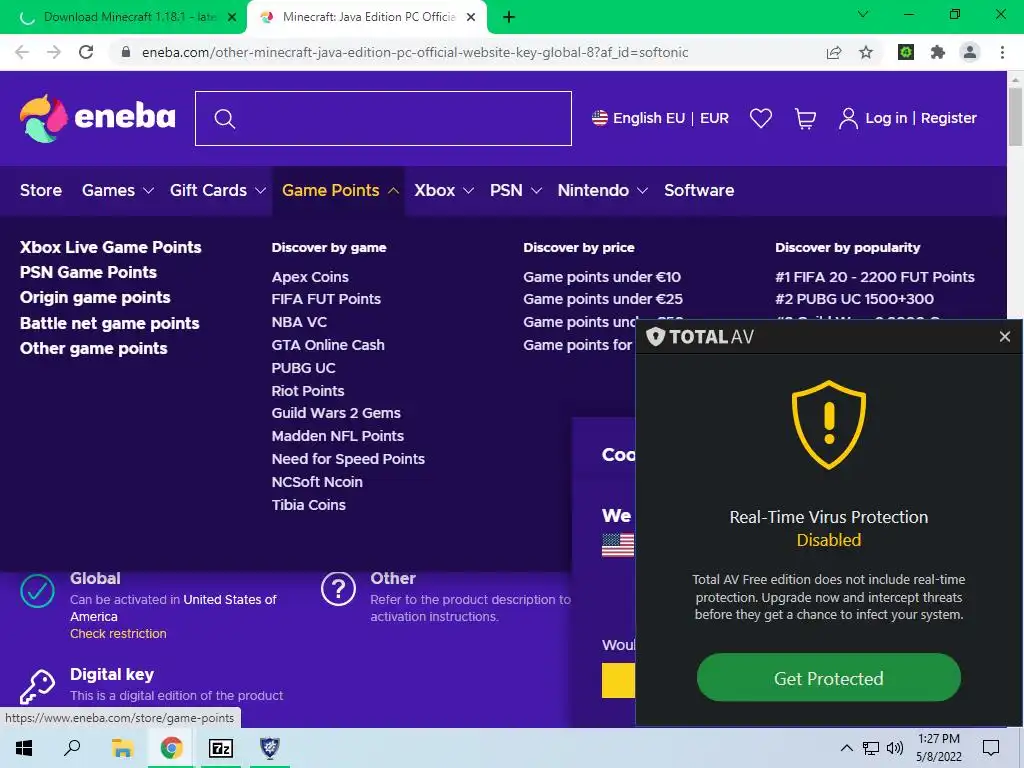Open taskbar search magnifier
1024x768 pixels.
[72, 748]
